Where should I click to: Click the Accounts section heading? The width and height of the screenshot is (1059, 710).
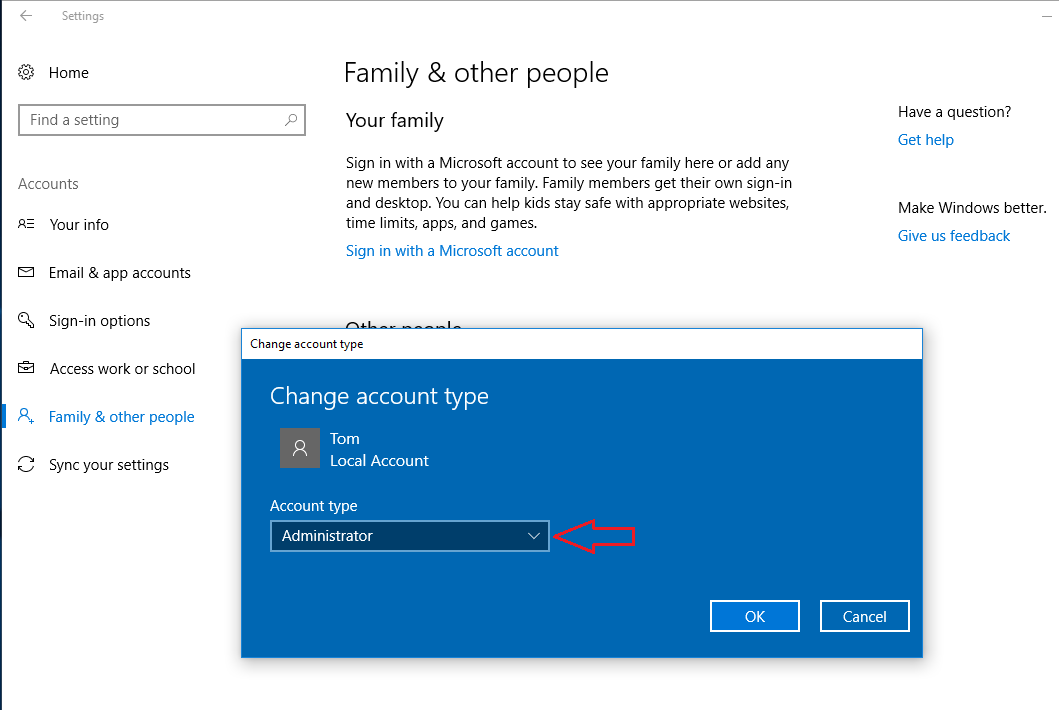48,184
